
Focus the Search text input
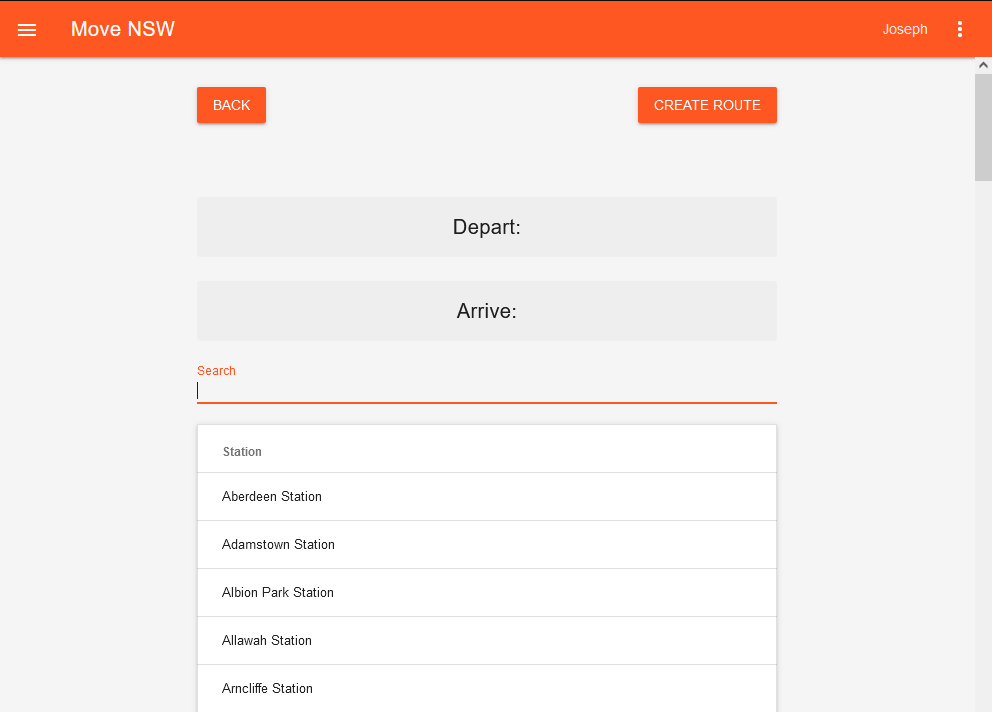point(486,391)
